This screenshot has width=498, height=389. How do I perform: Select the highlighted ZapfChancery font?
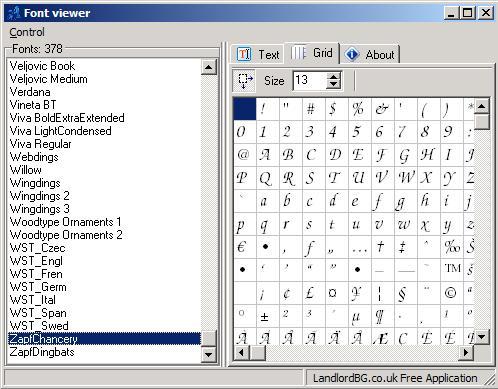click(x=104, y=339)
